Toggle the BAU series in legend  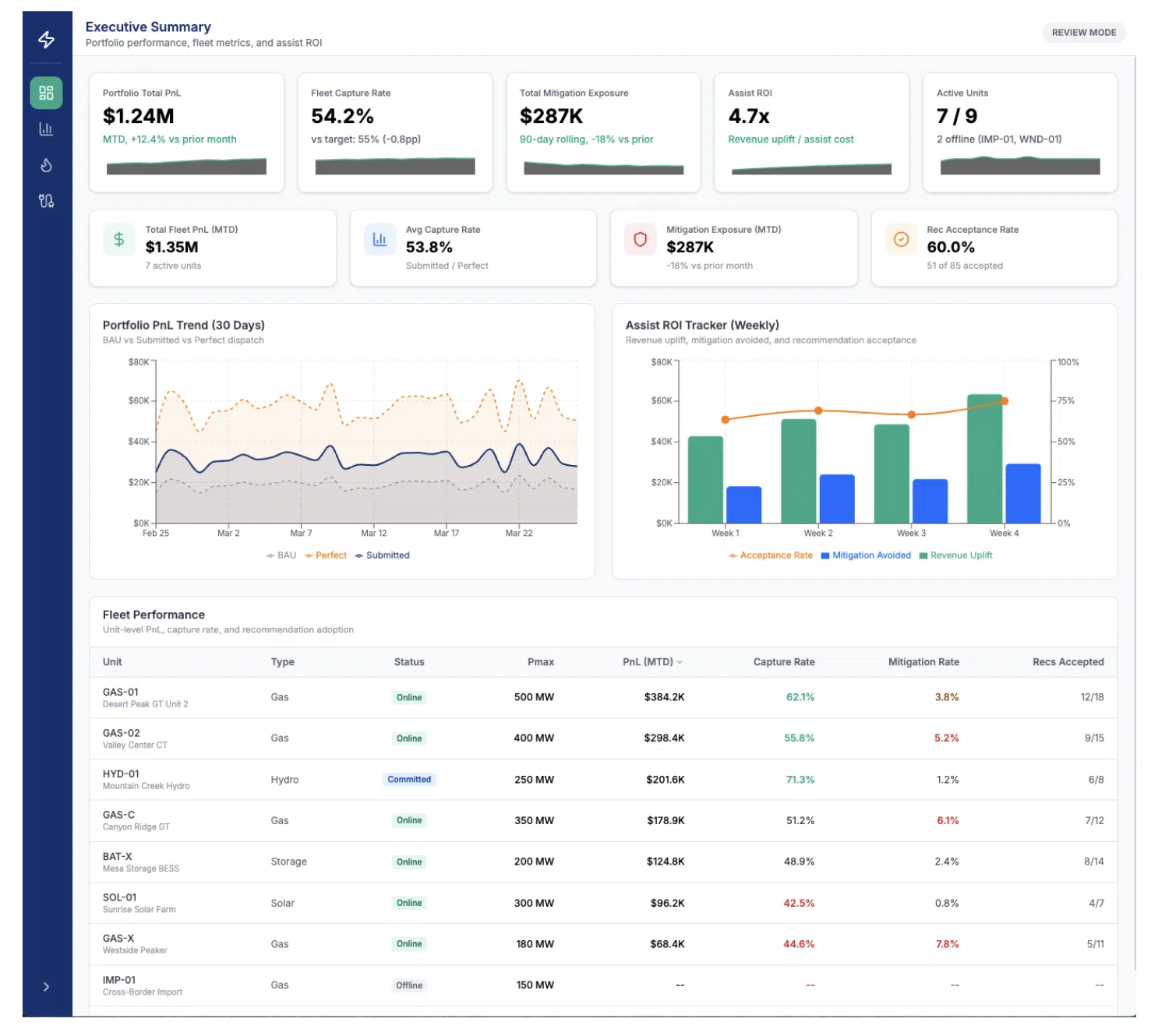pos(281,555)
